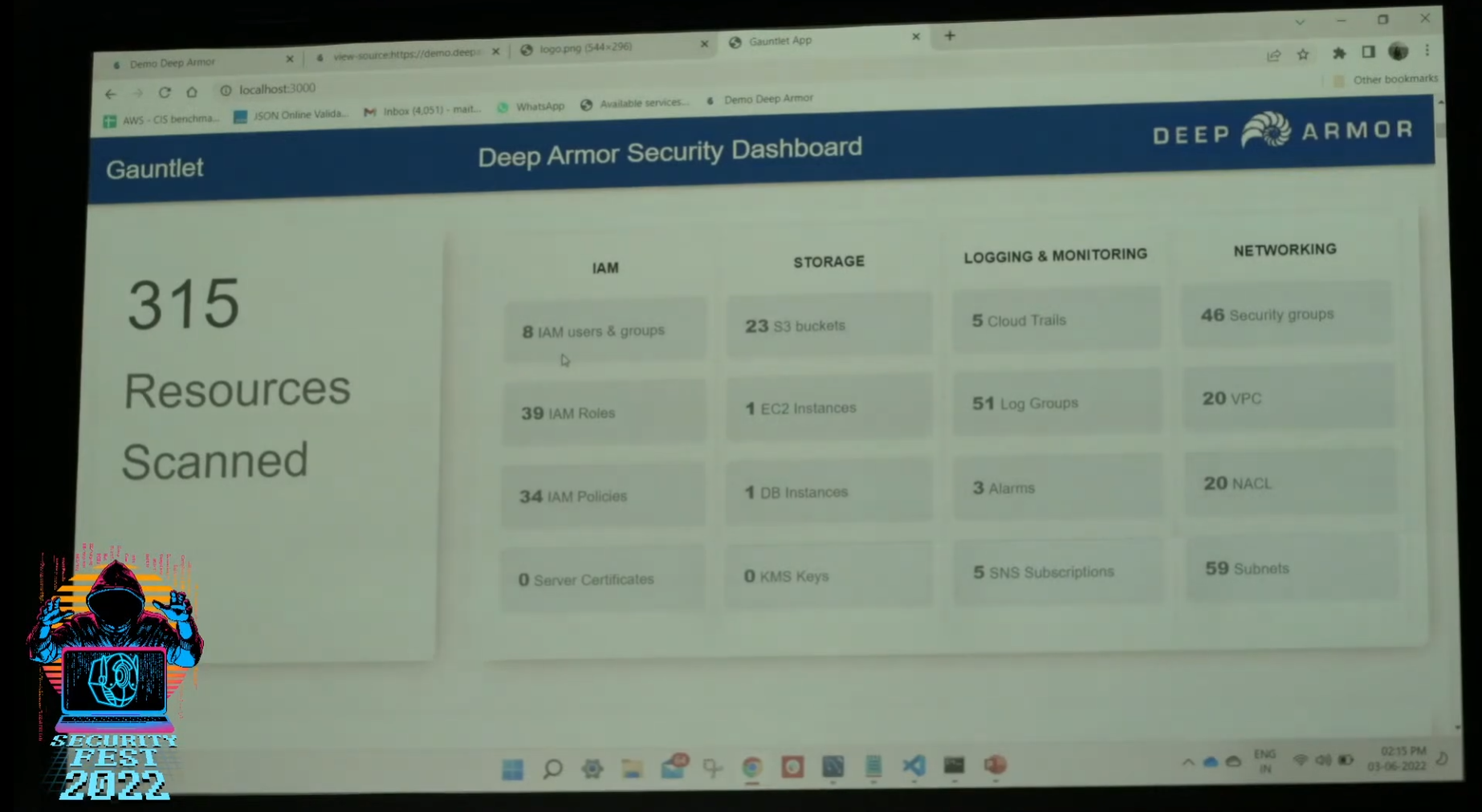The height and width of the screenshot is (812, 1482).
Task: Open the browser home page
Action: point(192,91)
